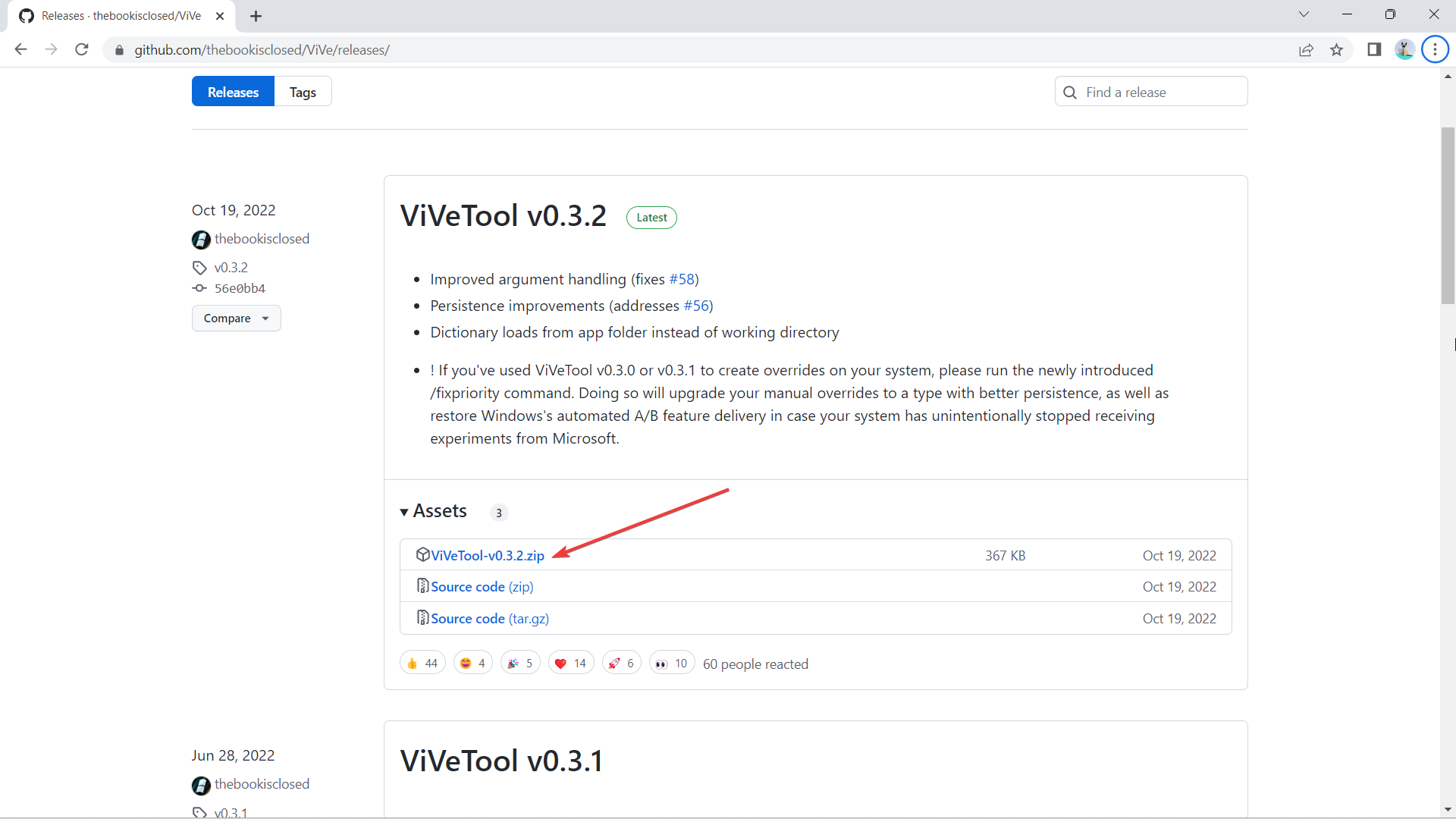Screen dimensions: 1456x819
Task: Open the browser tab search dropdown
Action: tap(1304, 14)
